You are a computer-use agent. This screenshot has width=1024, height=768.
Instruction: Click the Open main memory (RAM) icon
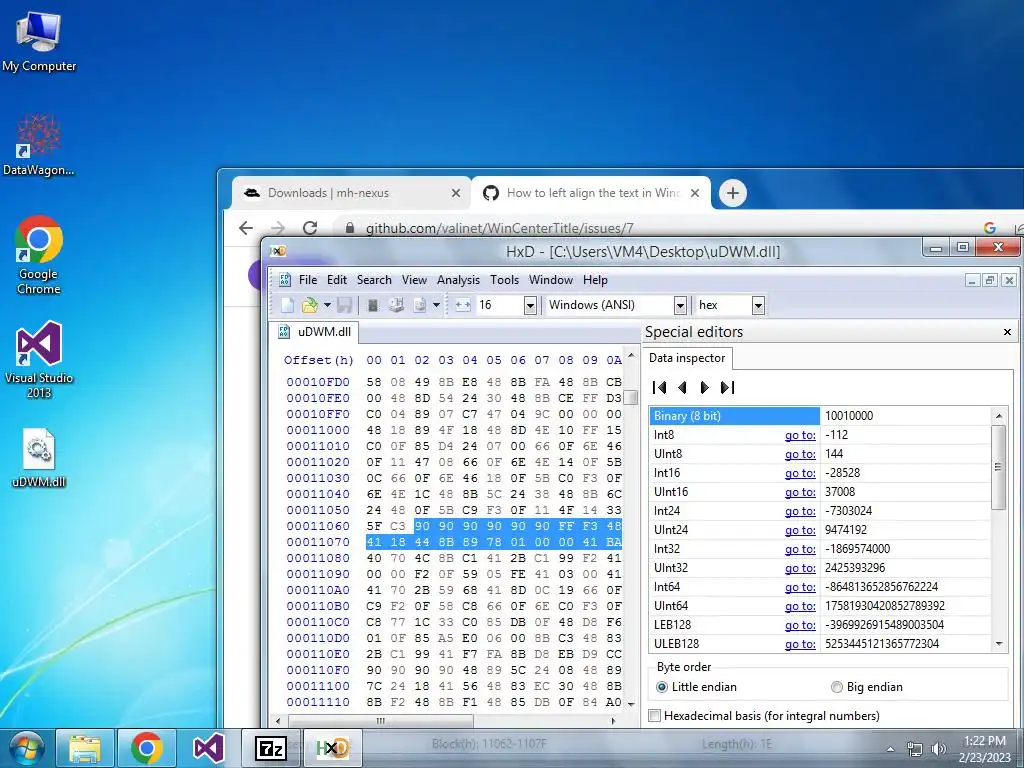pyautogui.click(x=373, y=305)
